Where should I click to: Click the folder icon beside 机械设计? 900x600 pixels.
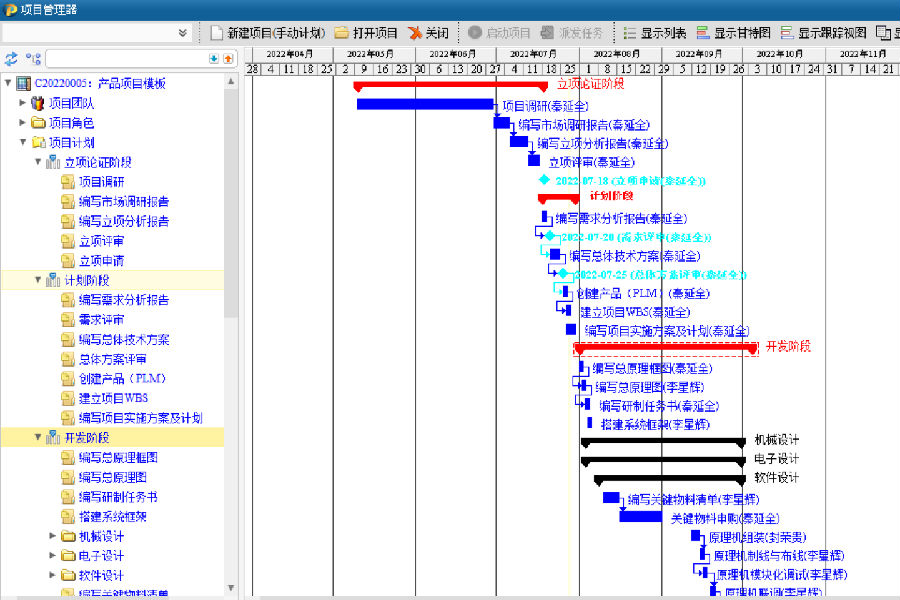(68, 536)
